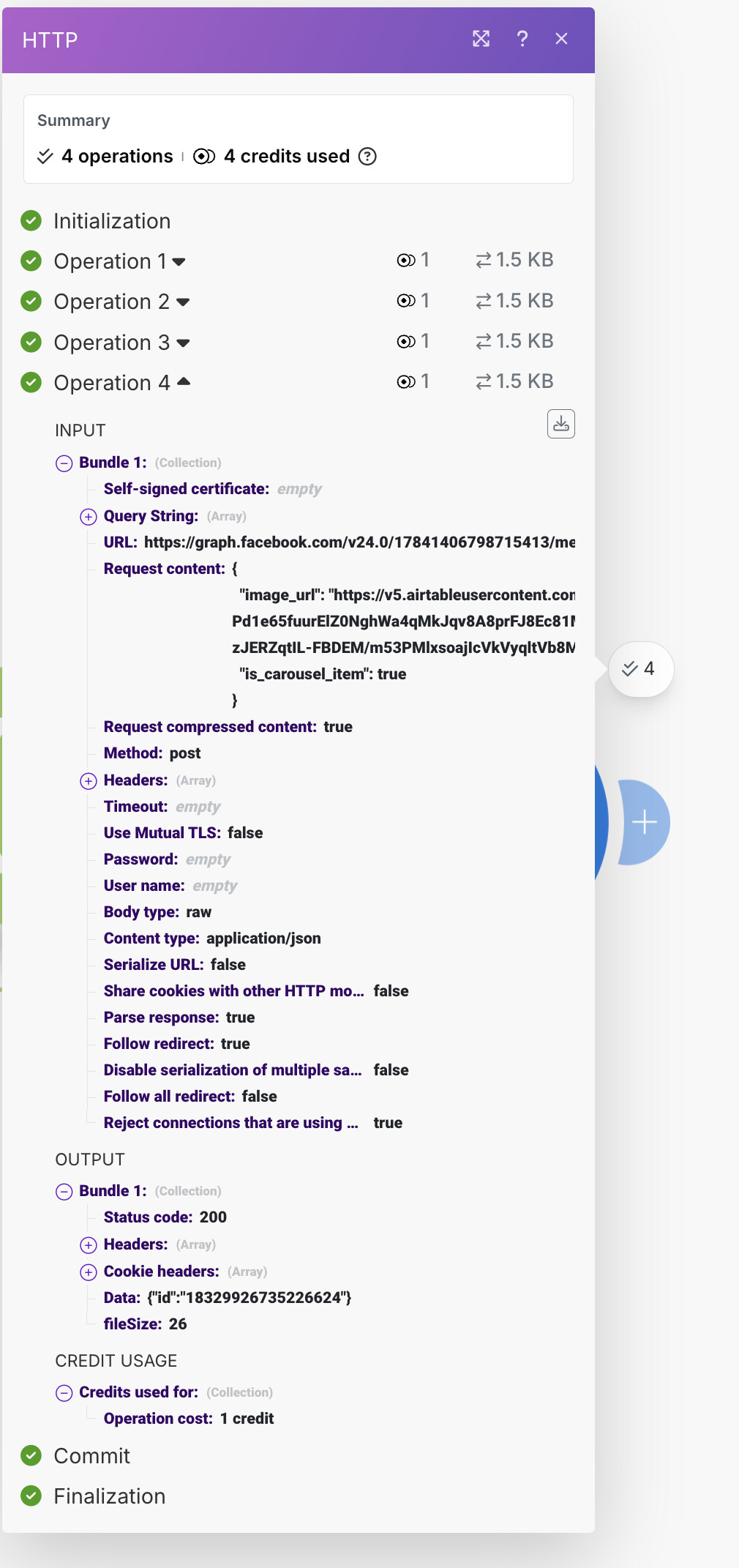Screen dimensions: 739x1568
Task: Add a new module with the plus button
Action: pyautogui.click(x=645, y=822)
